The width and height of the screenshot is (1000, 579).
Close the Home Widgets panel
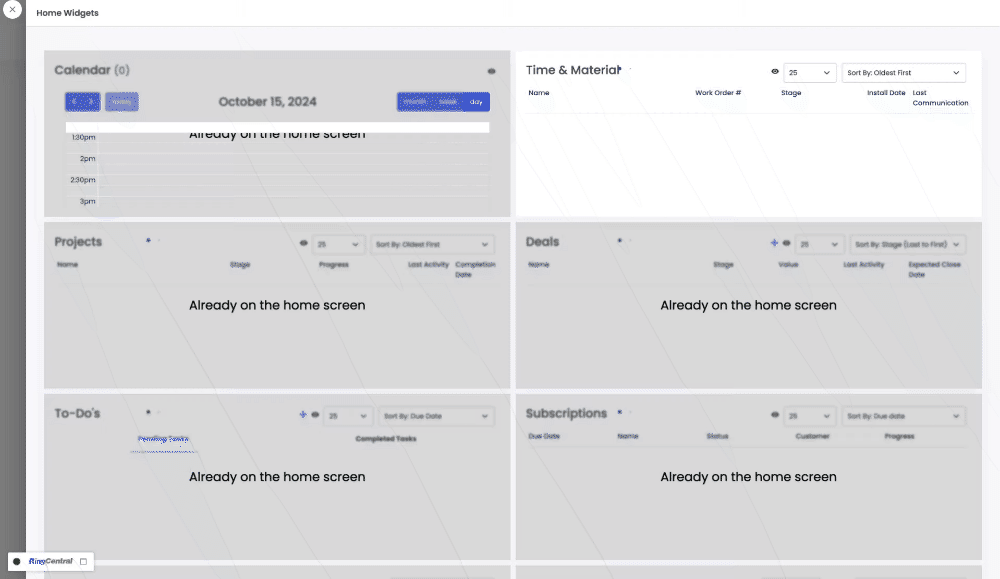(x=12, y=10)
